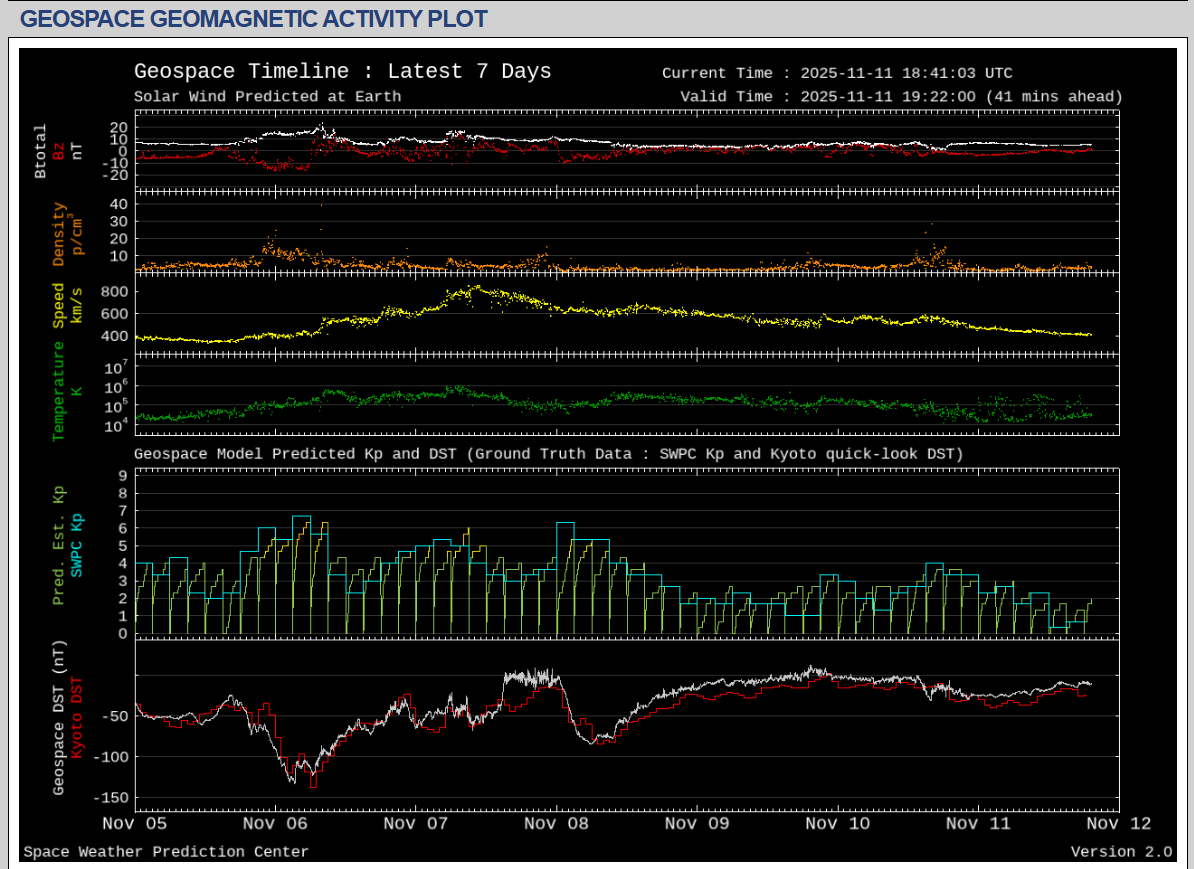
Task: Click the cyan SWPC Kp axis label
Action: click(77, 546)
